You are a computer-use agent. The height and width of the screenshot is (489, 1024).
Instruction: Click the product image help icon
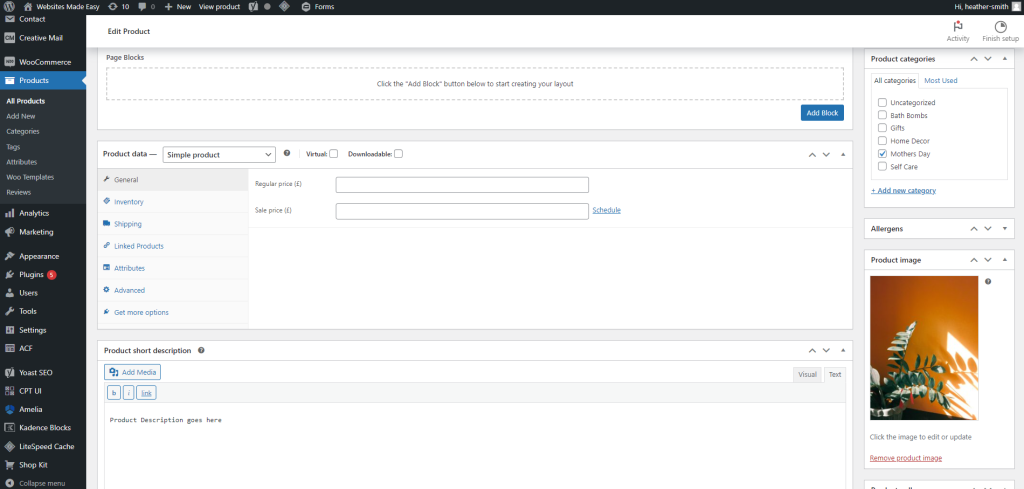(x=988, y=282)
